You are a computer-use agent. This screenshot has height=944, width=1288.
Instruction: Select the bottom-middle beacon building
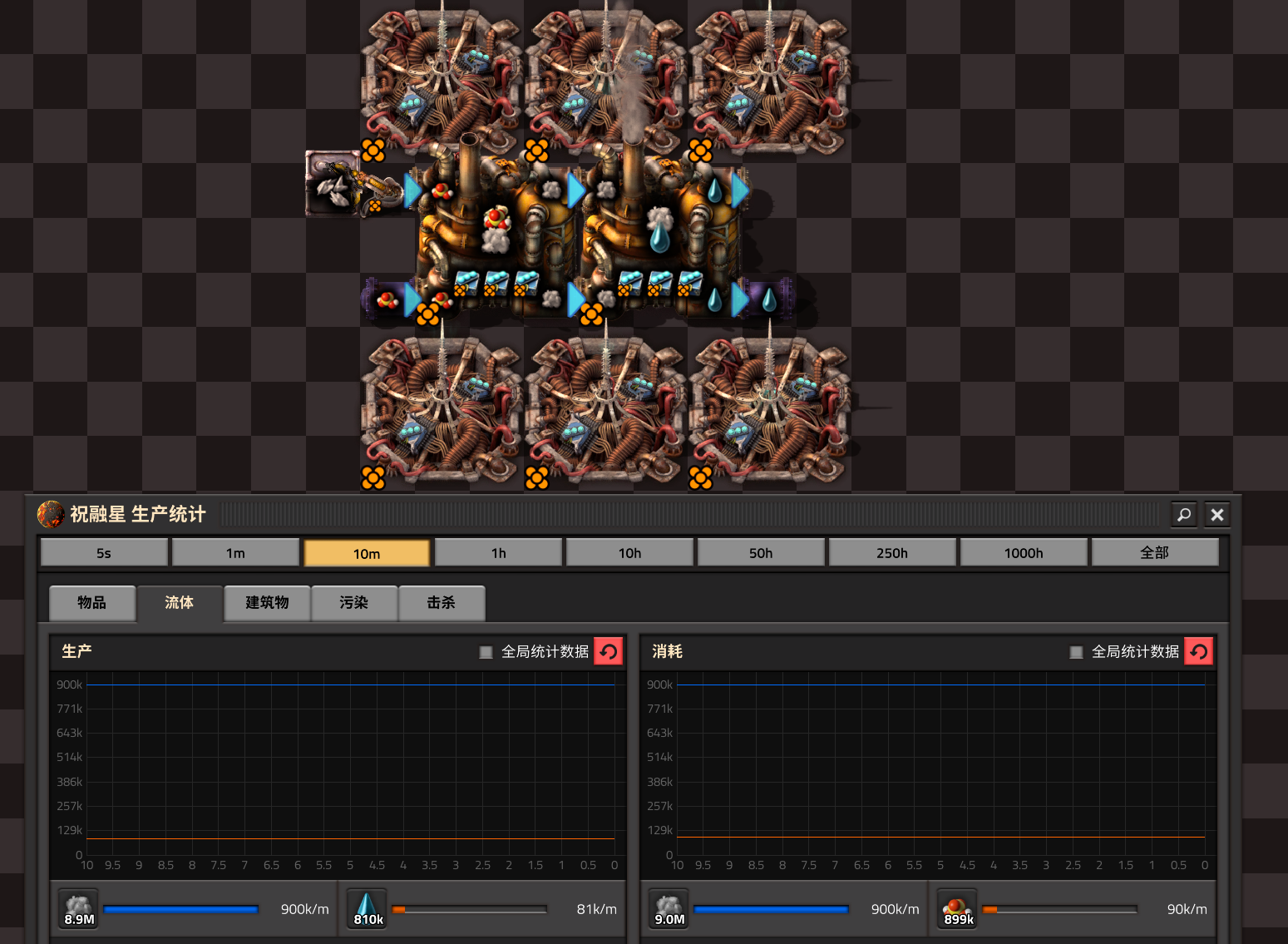pos(605,409)
